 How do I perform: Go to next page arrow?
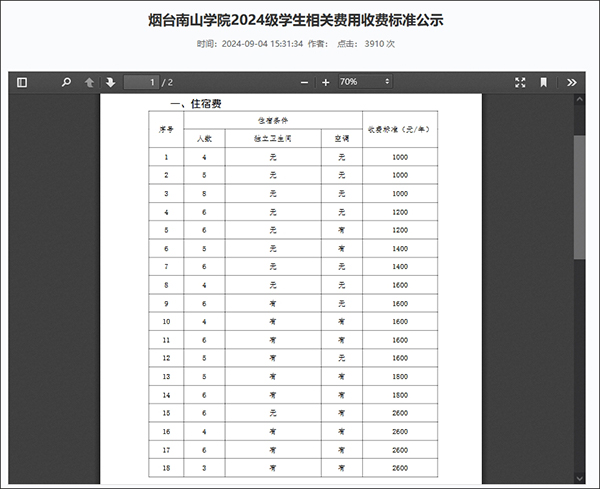[x=111, y=82]
